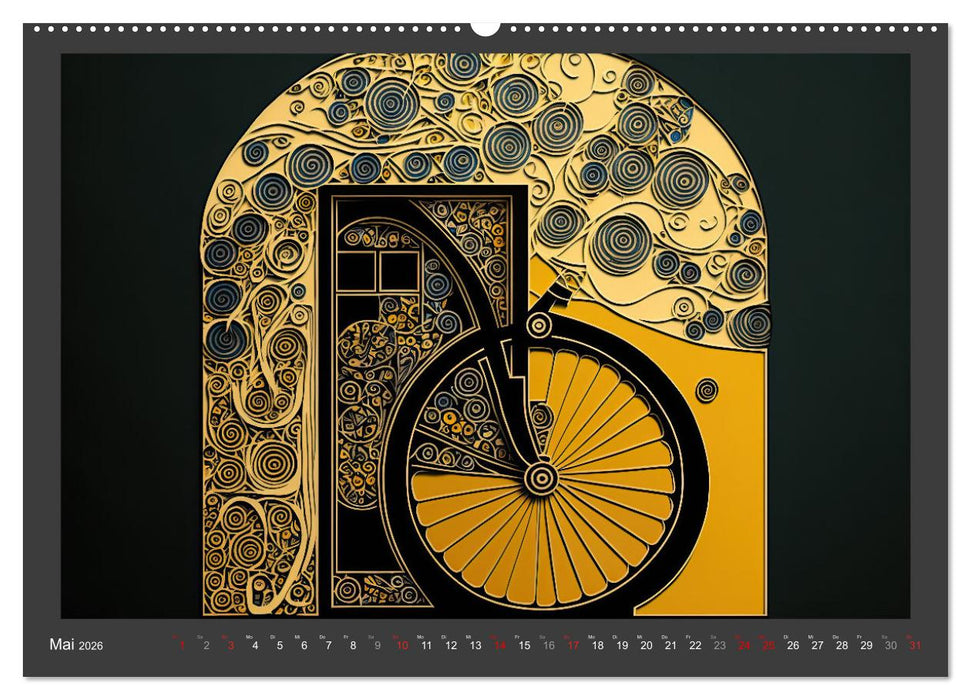Click the bicycle wheel center hub
Viewport: 971px width, 700px height.
coord(541,477)
